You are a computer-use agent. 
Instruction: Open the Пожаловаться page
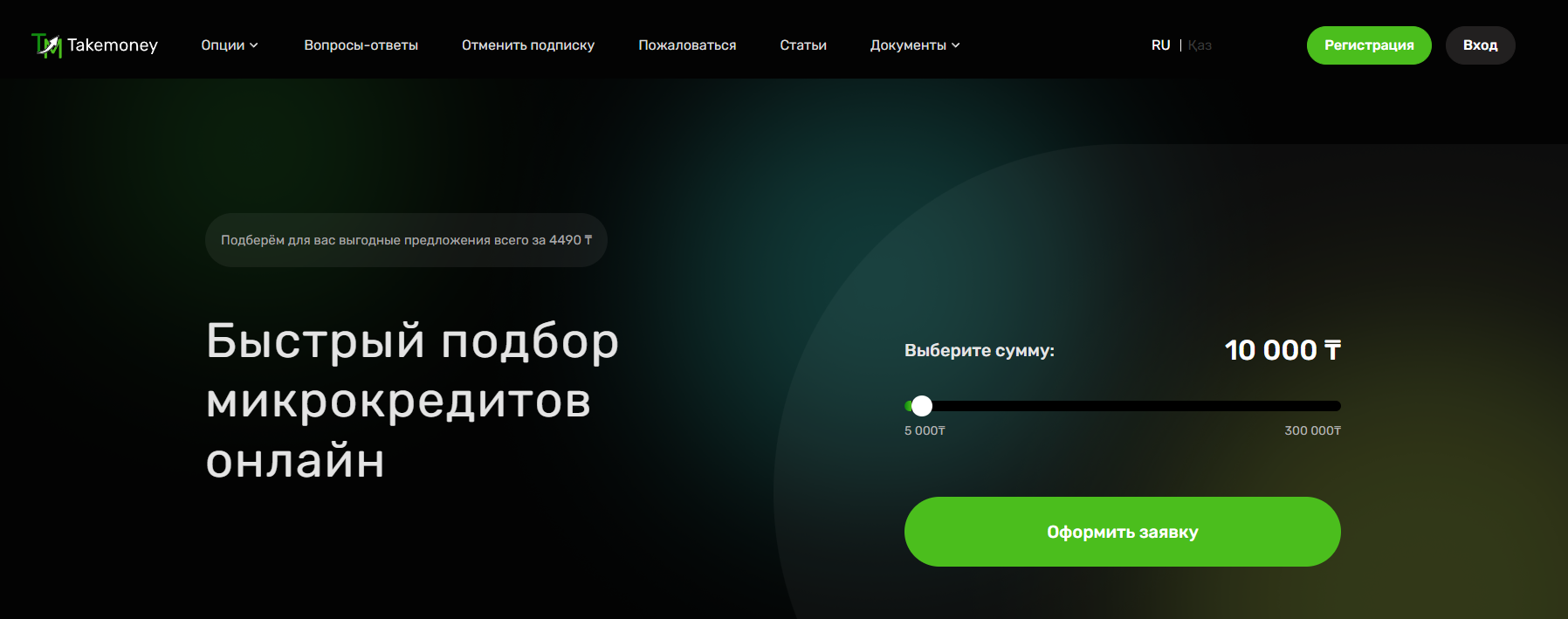tap(687, 45)
